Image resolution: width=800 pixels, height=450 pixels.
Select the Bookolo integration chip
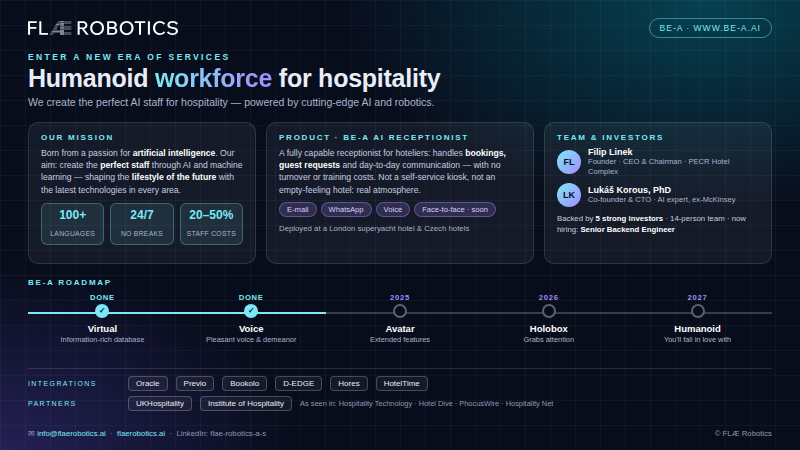[x=244, y=383]
